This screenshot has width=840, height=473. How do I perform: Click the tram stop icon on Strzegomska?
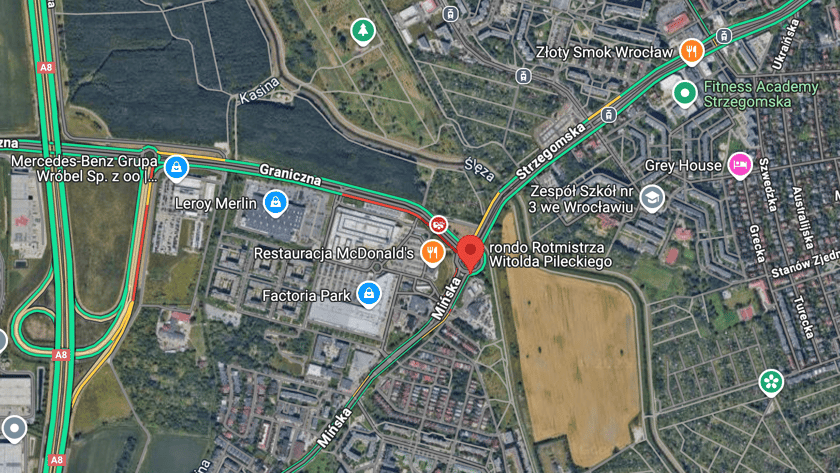(x=608, y=114)
